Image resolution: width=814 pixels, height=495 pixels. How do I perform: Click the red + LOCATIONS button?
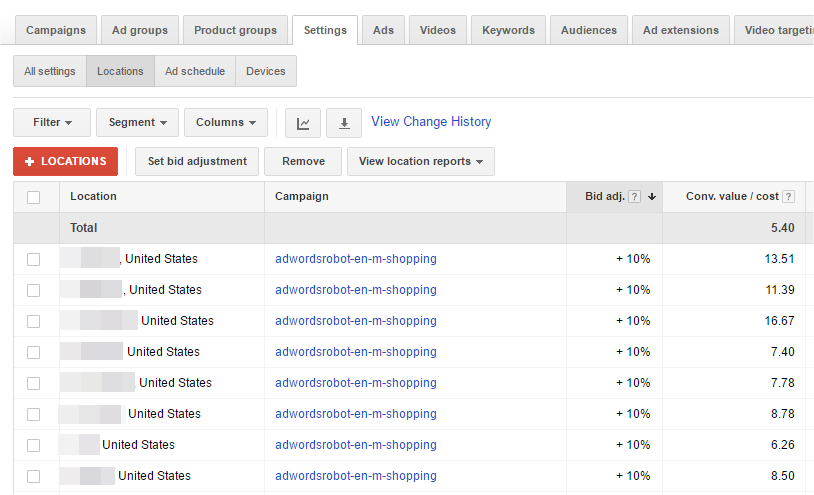(66, 162)
